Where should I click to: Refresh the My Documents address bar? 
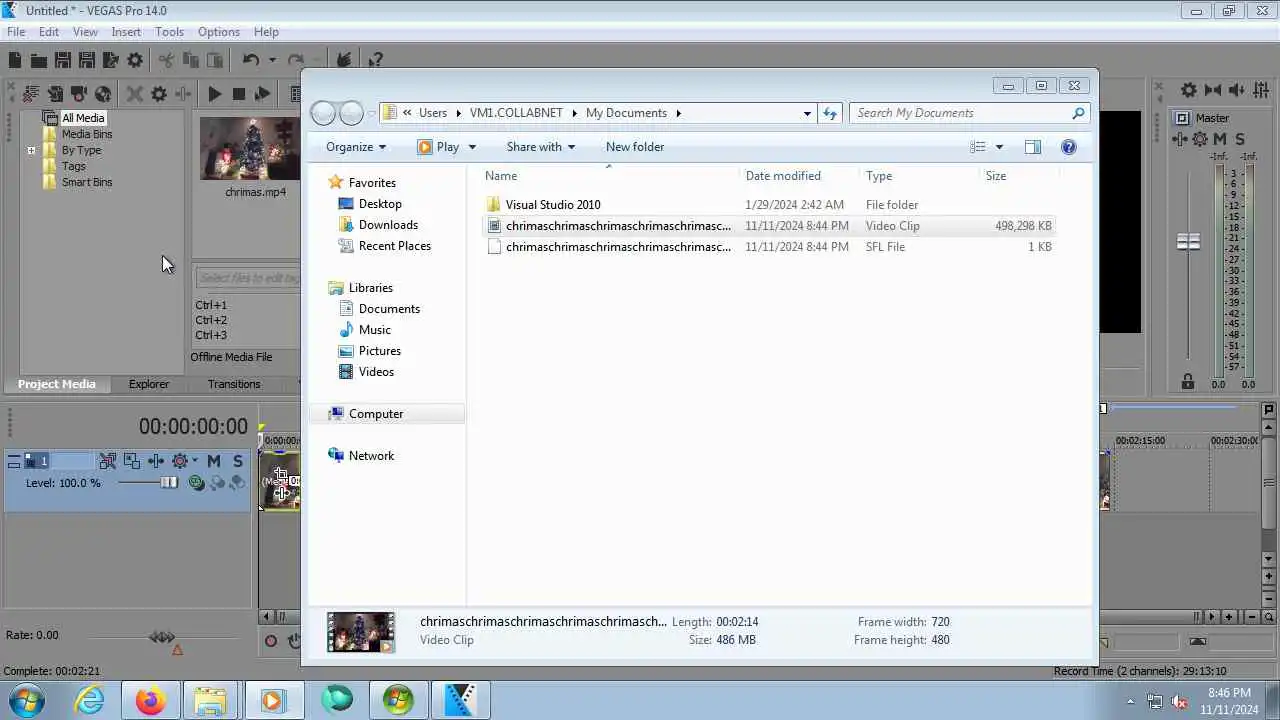(x=829, y=113)
